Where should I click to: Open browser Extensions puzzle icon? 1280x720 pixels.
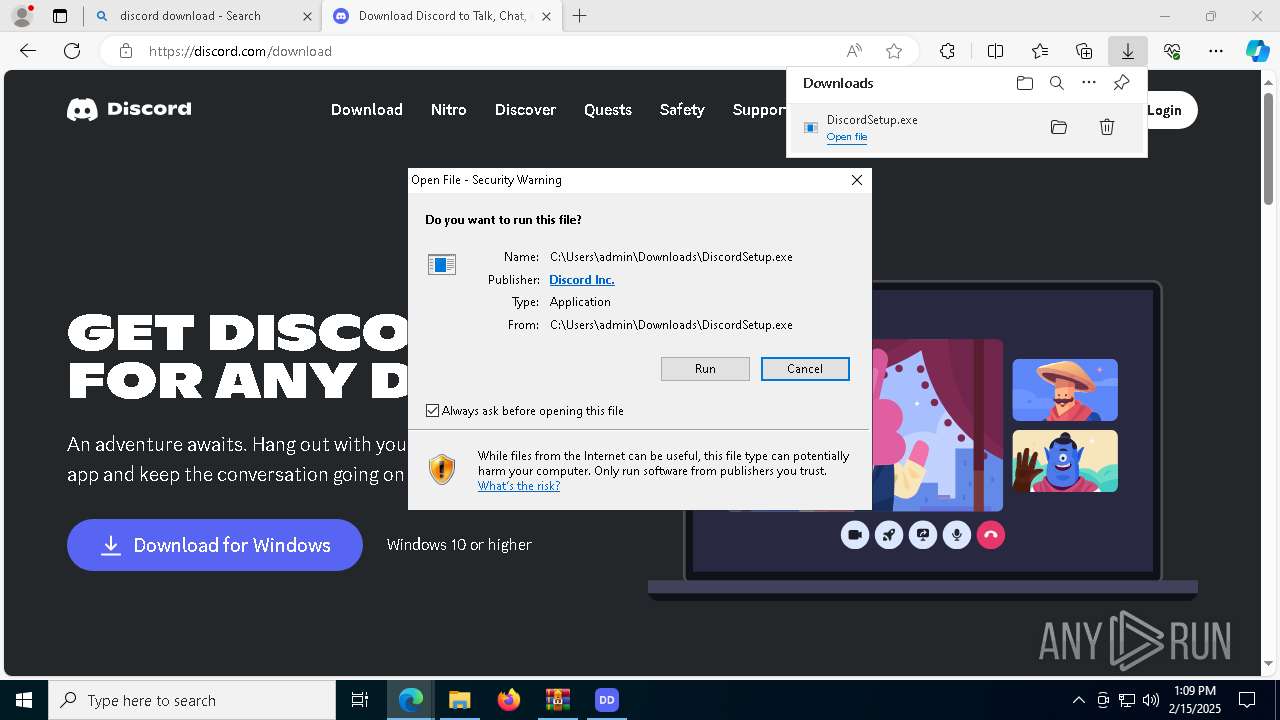[x=947, y=51]
